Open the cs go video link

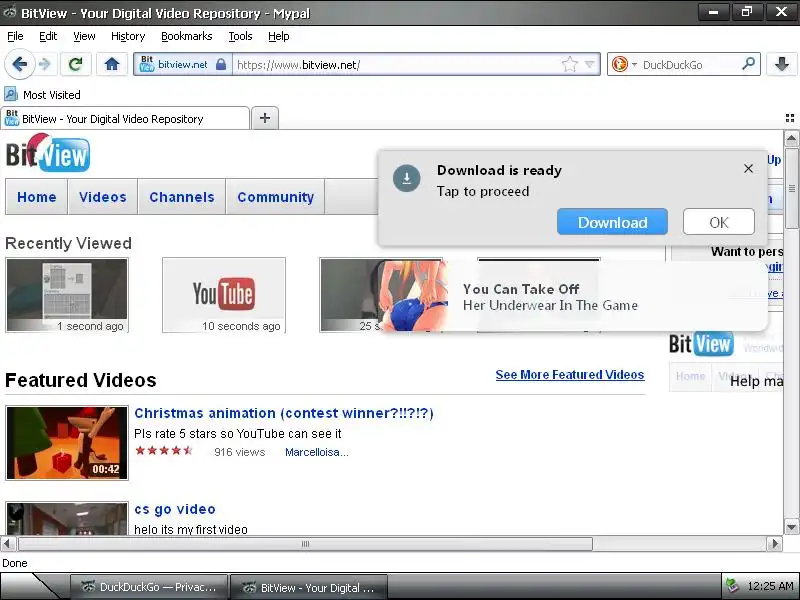[175, 509]
